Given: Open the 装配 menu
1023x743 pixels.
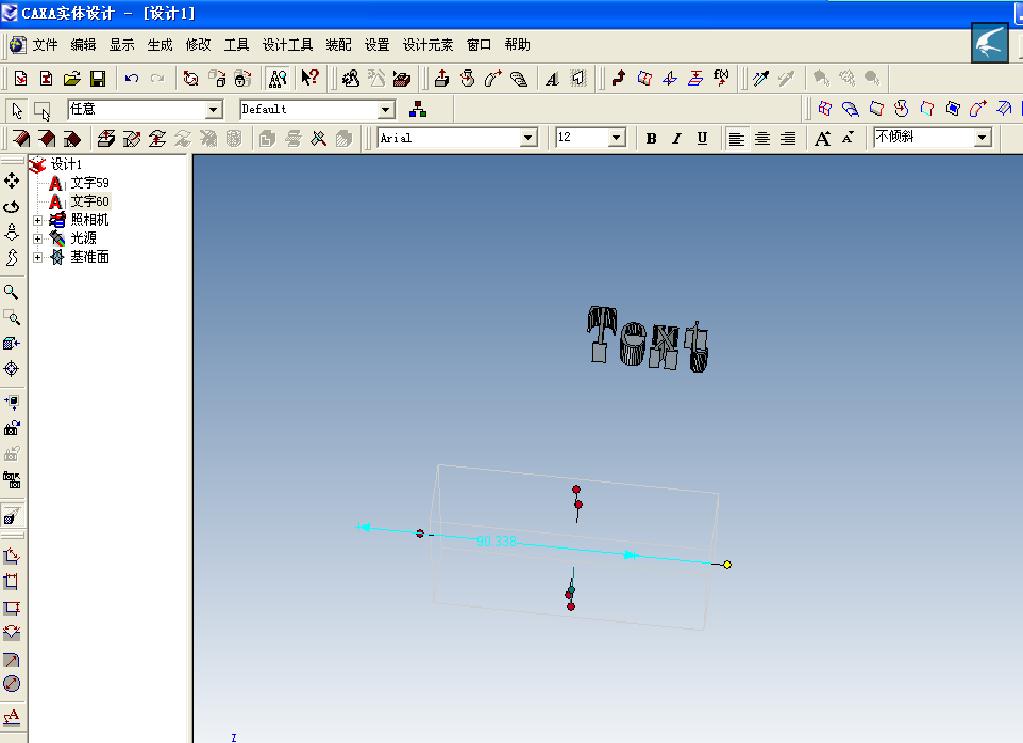Looking at the screenshot, I should (x=339, y=45).
